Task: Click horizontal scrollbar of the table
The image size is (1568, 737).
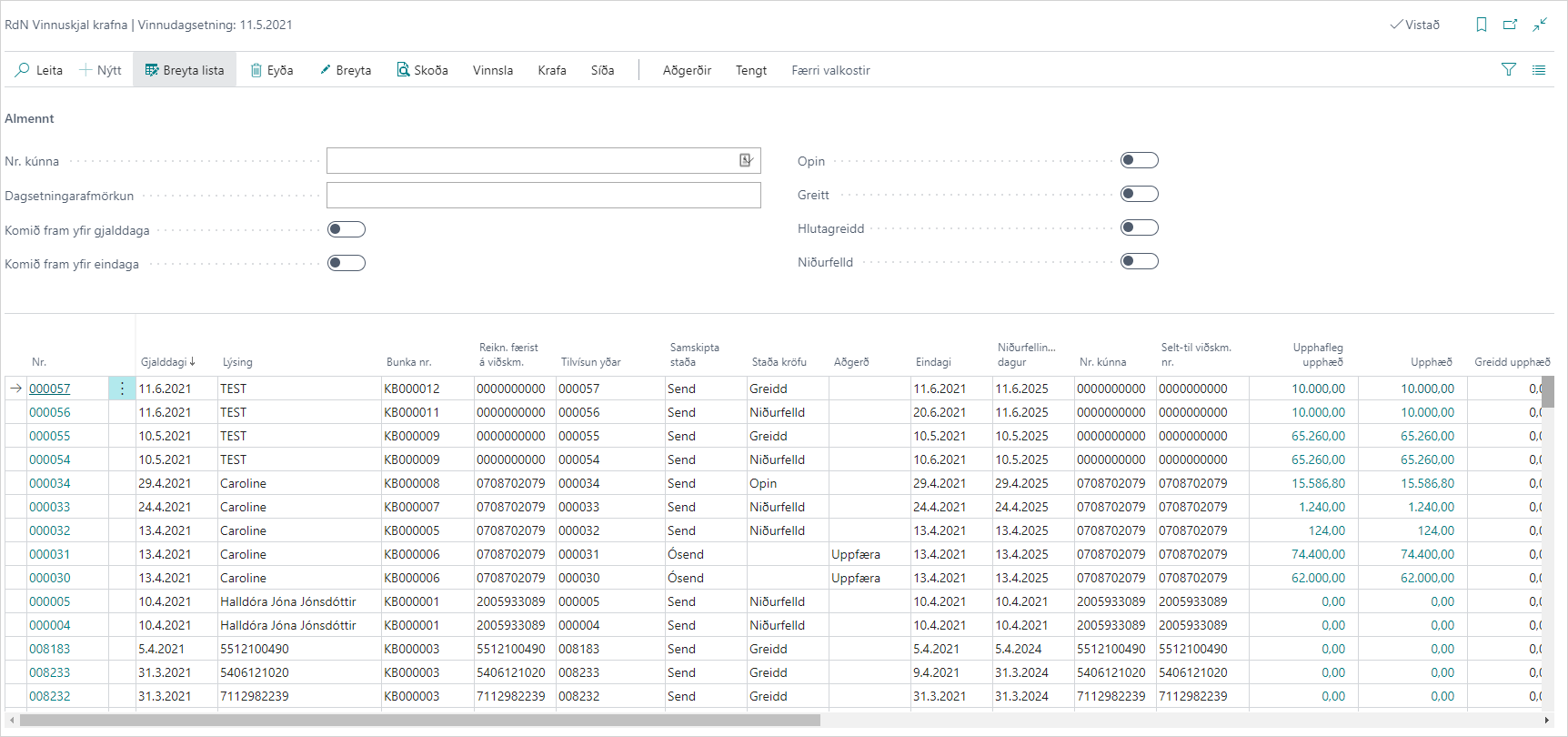Action: (420, 720)
